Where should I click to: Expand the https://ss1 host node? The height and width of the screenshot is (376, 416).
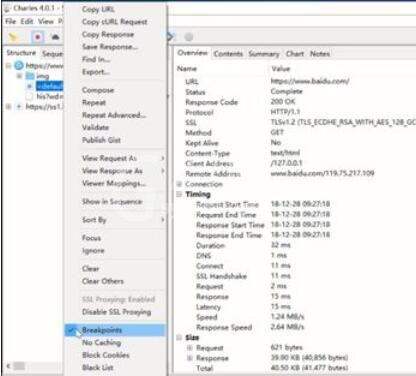click(8, 107)
